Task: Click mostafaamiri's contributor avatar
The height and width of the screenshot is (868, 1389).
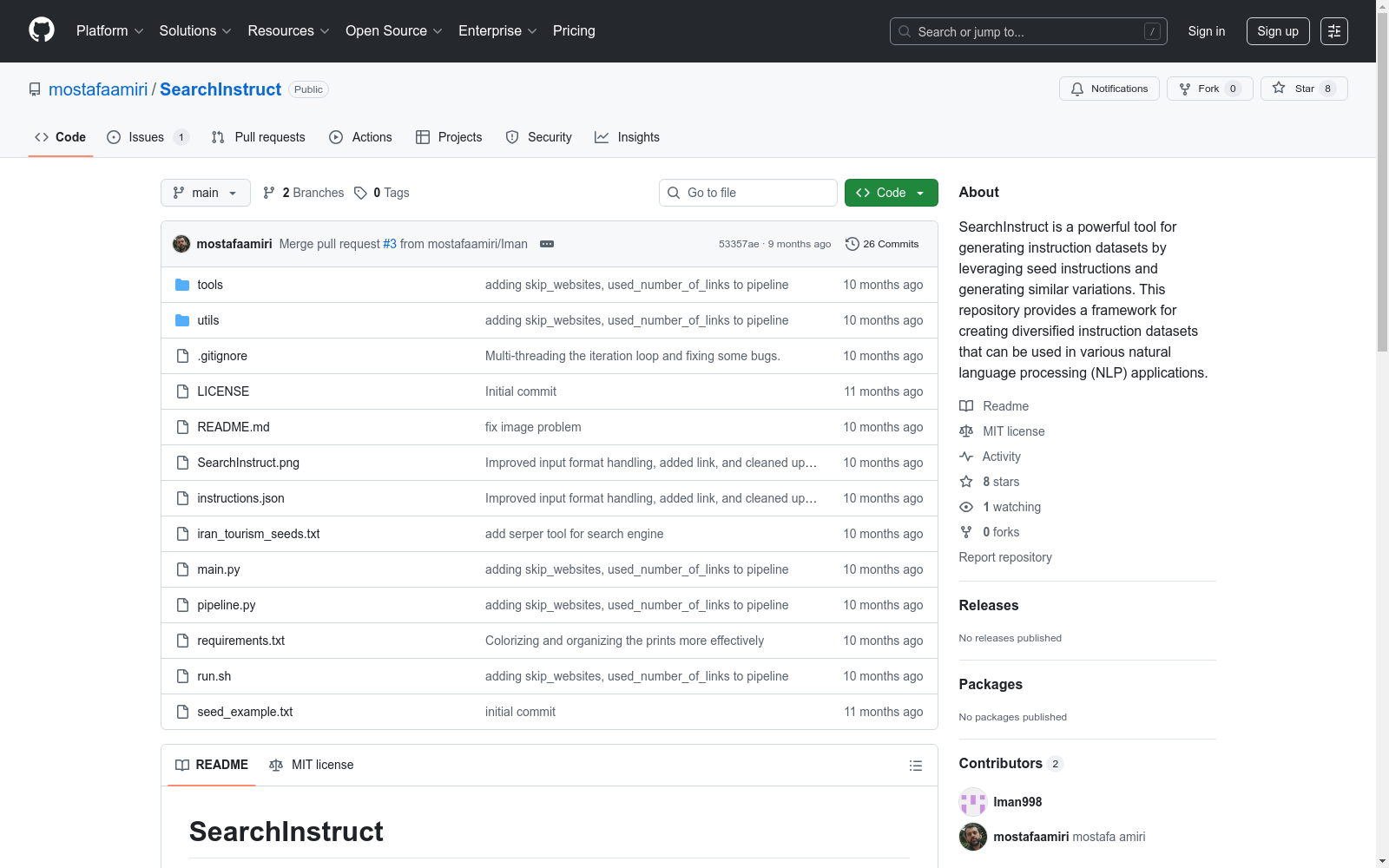Action: tap(973, 837)
